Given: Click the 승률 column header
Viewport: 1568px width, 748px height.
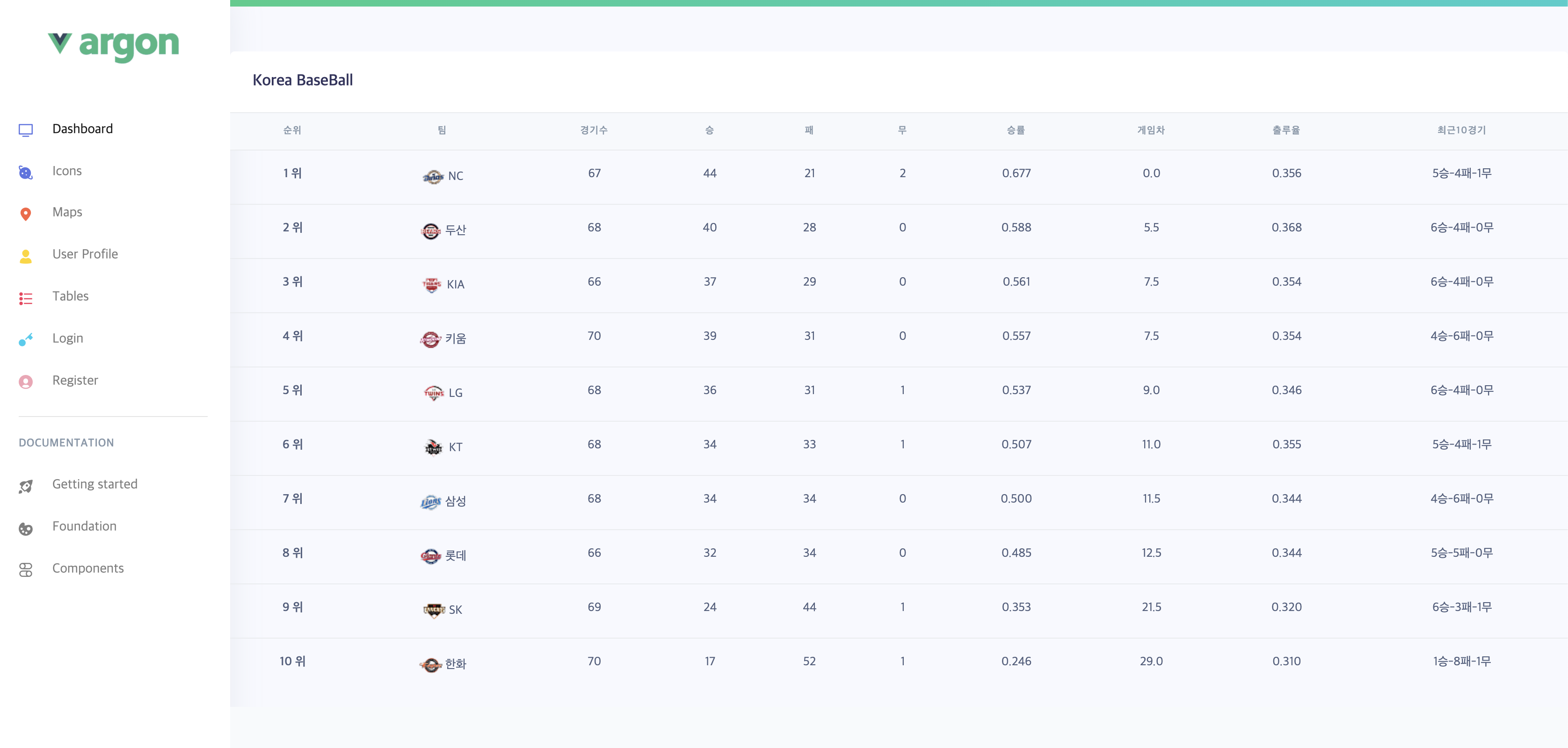Looking at the screenshot, I should click(1016, 130).
